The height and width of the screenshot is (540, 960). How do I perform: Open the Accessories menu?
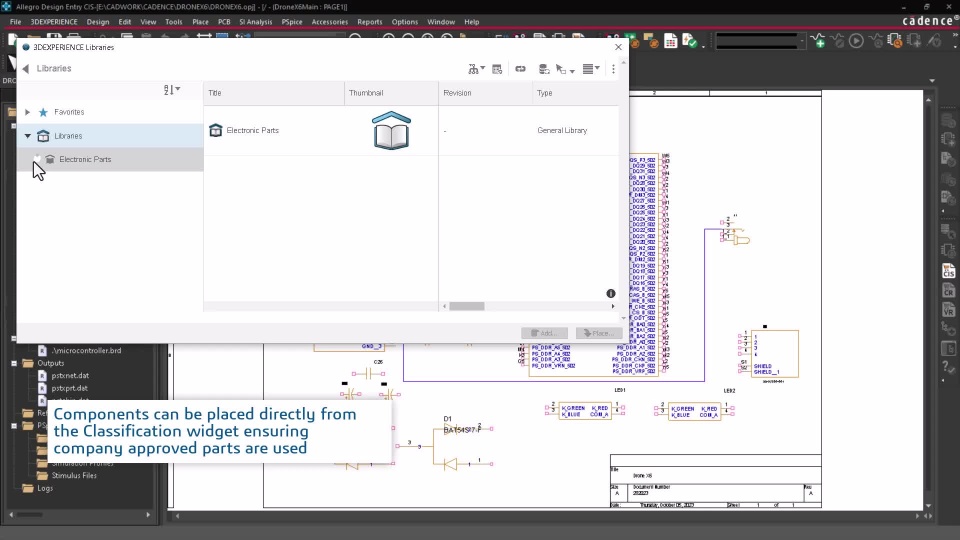click(329, 21)
